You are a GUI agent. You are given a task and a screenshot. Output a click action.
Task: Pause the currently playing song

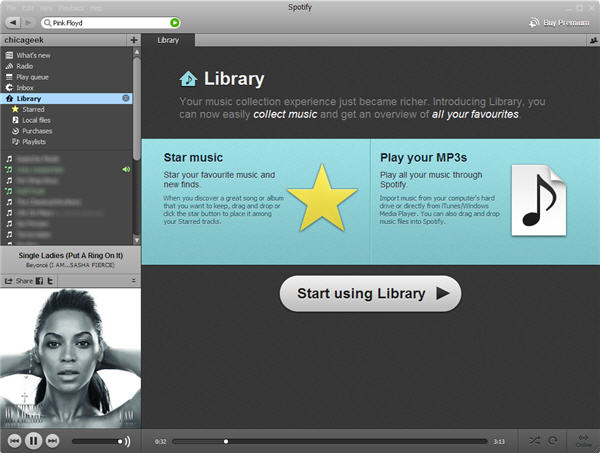tap(33, 440)
